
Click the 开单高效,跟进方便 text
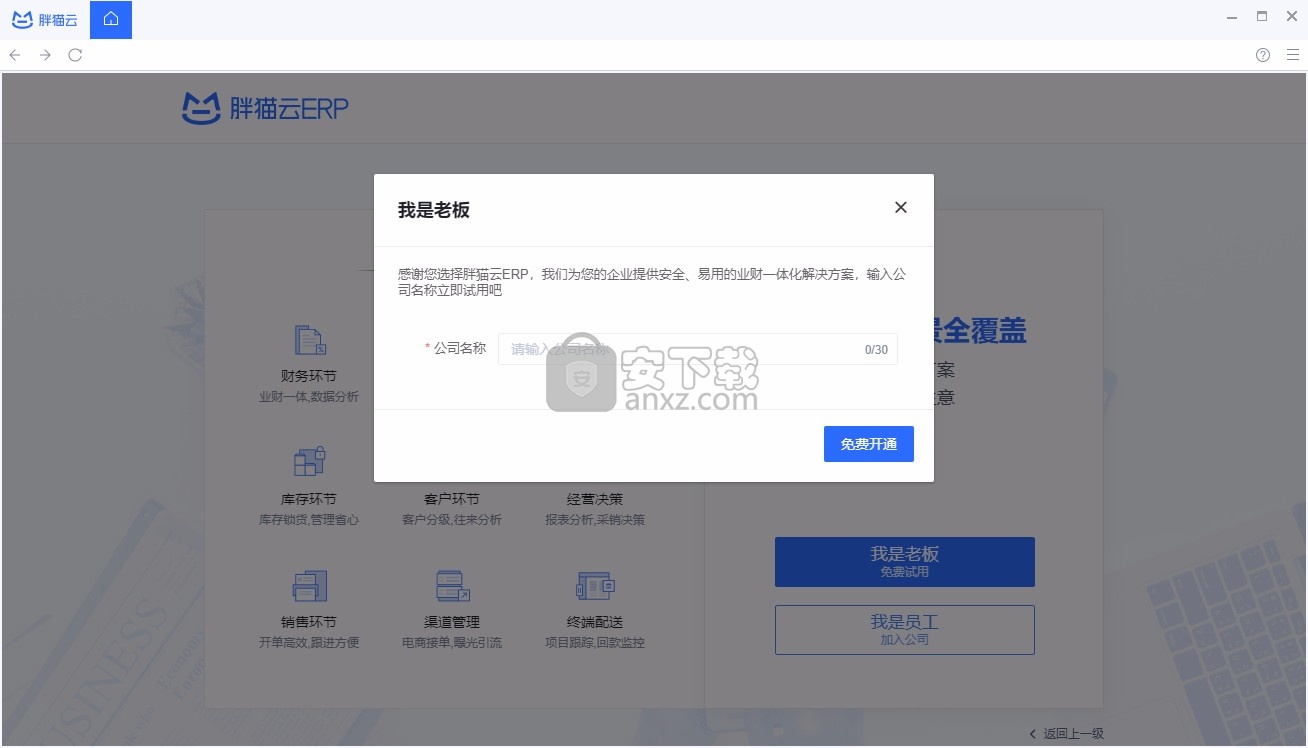(x=309, y=643)
